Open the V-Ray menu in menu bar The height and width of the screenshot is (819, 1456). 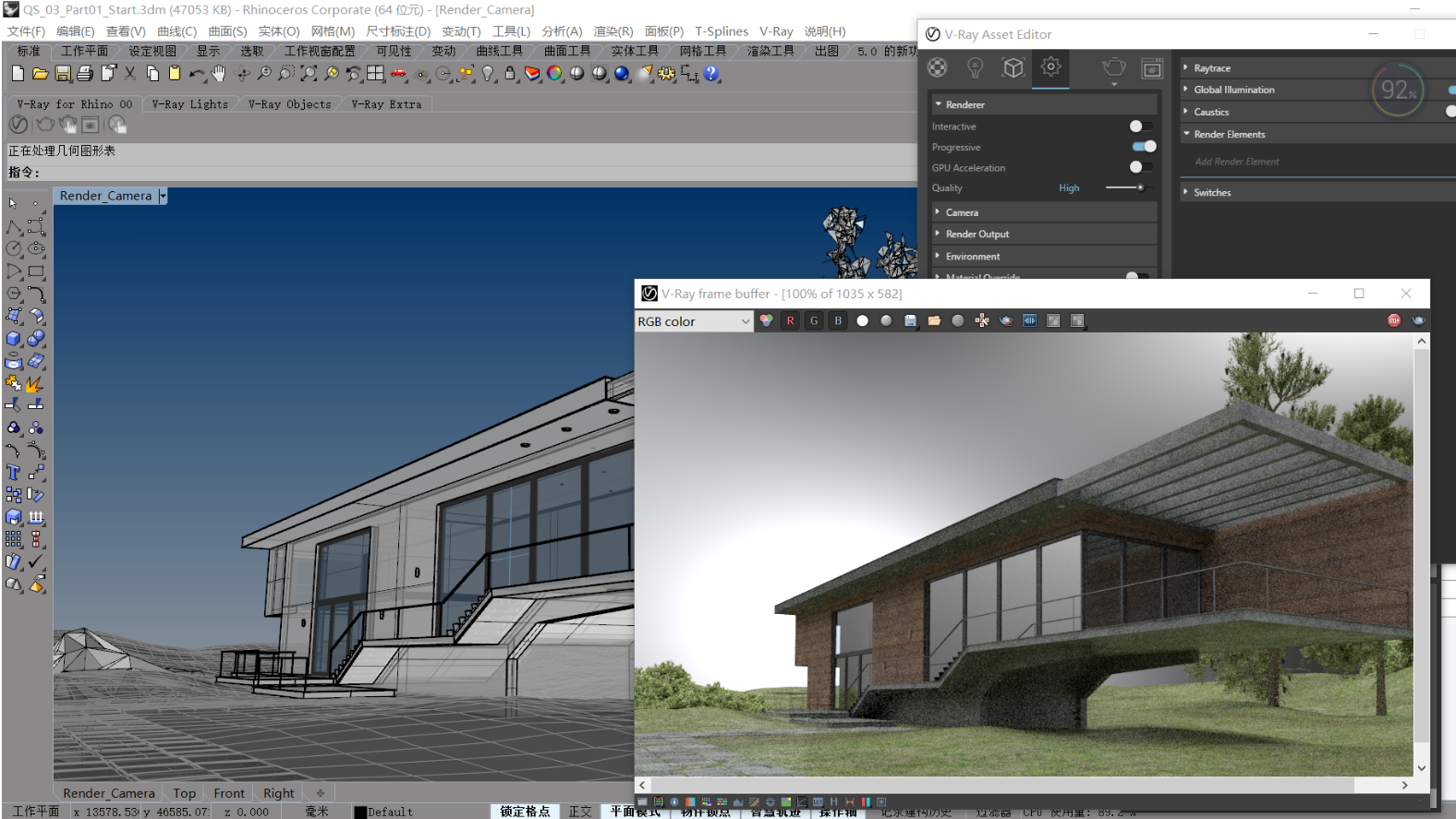(x=775, y=31)
